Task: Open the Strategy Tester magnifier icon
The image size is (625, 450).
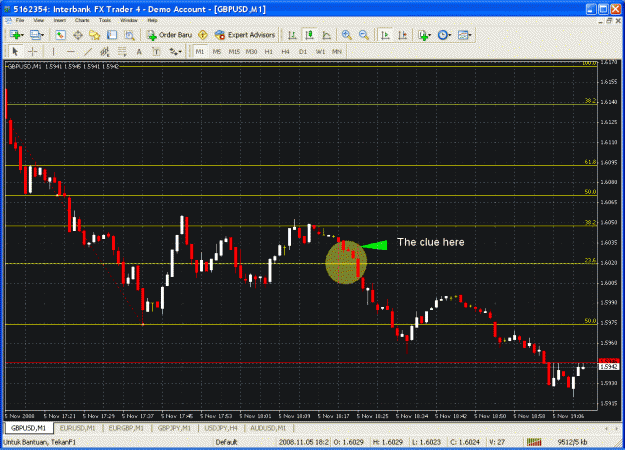Action: tap(130, 35)
